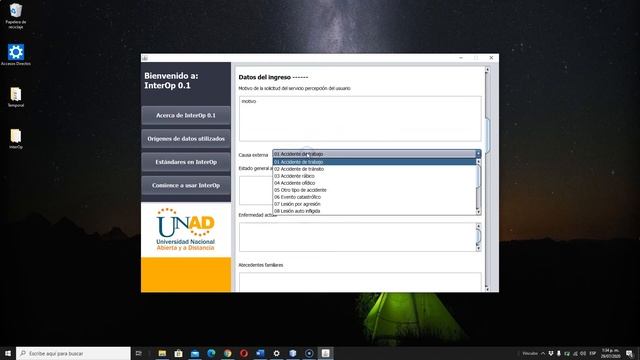640x360 pixels.
Task: Click inside Enfermedad actual text area
Action: pyautogui.click(x=357, y=237)
